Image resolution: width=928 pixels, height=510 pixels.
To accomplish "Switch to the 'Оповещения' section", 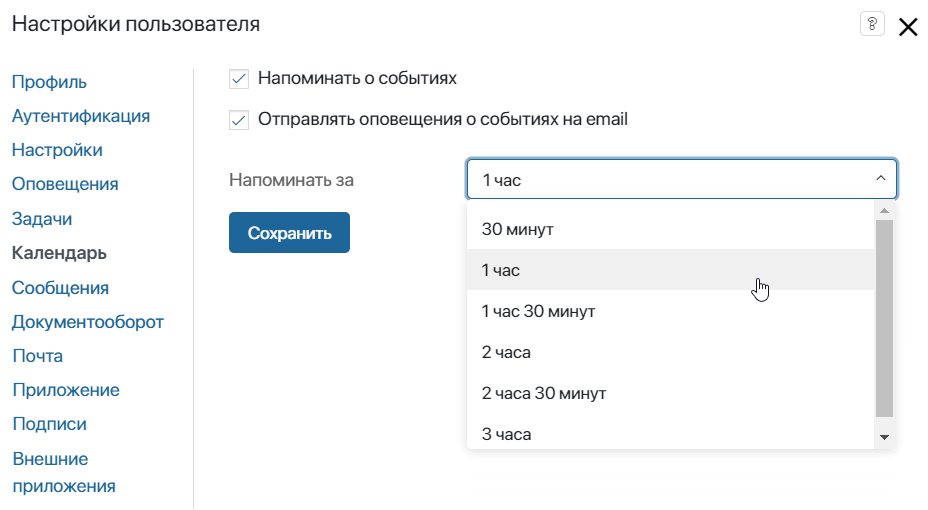I will tap(65, 184).
